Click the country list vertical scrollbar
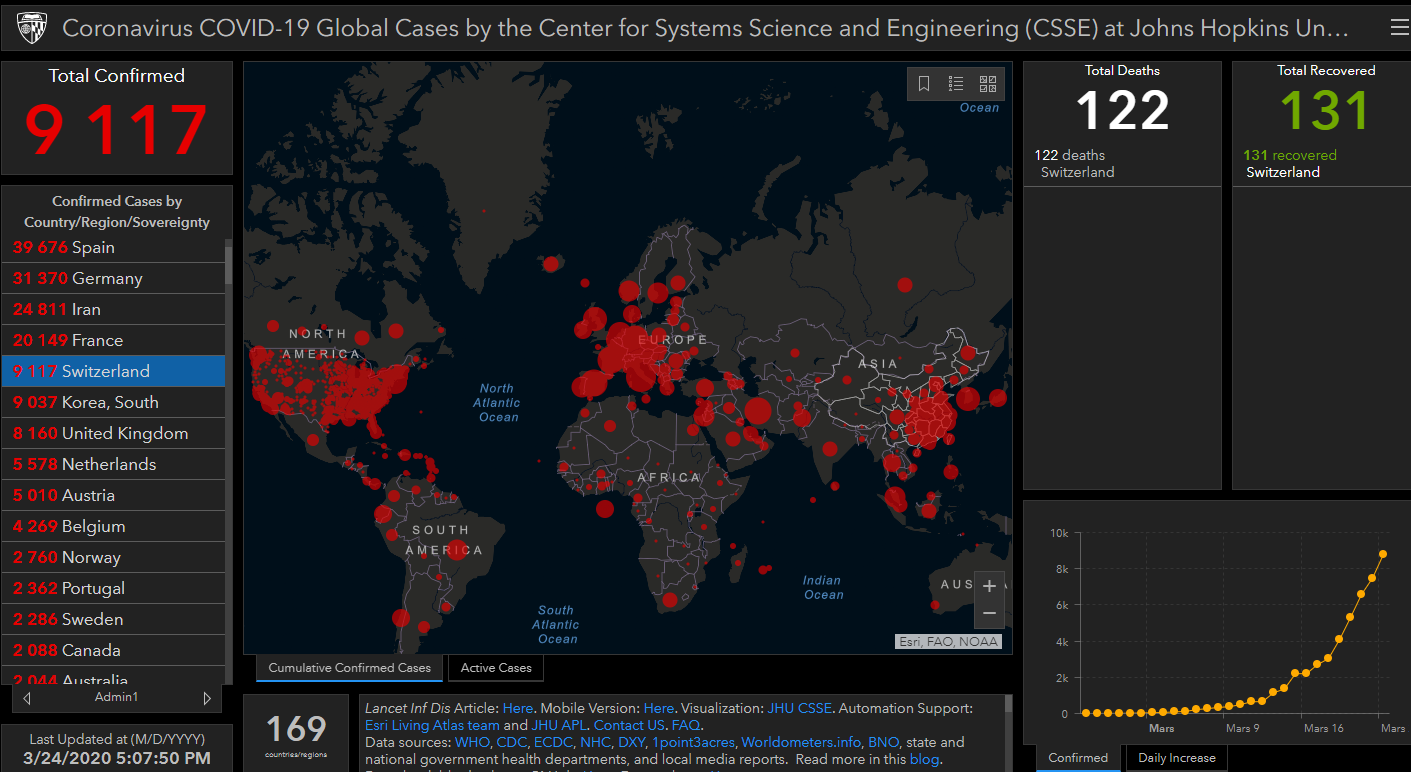Viewport: 1411px width, 772px height. coord(228,265)
